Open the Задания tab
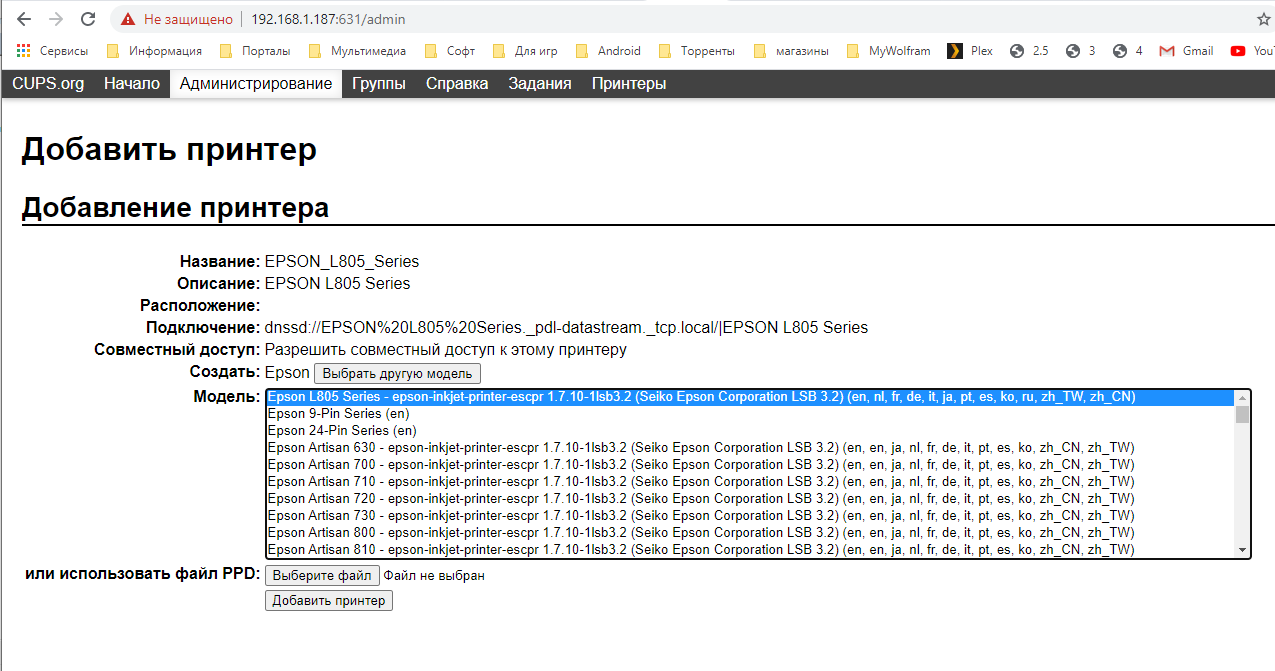 point(539,84)
